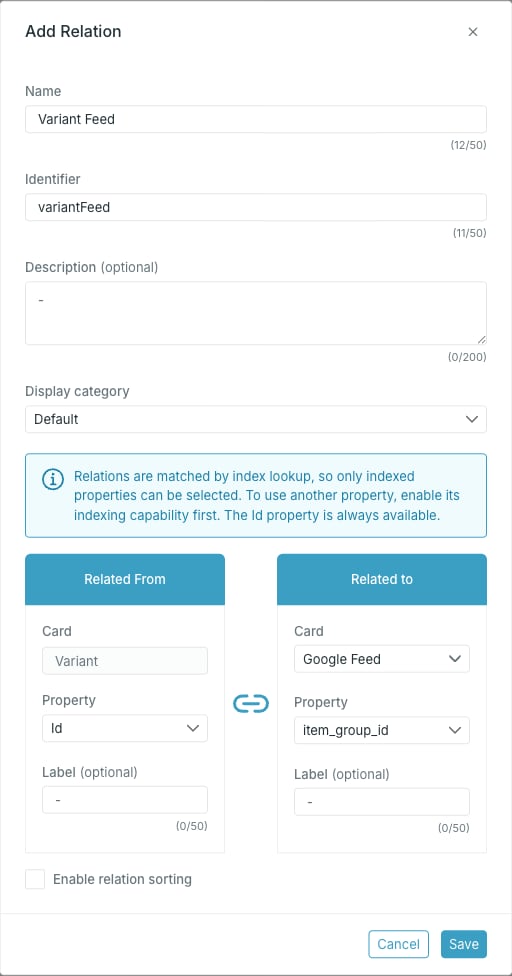Close the Add Relation dialog with X
The image size is (512, 976).
click(x=473, y=32)
